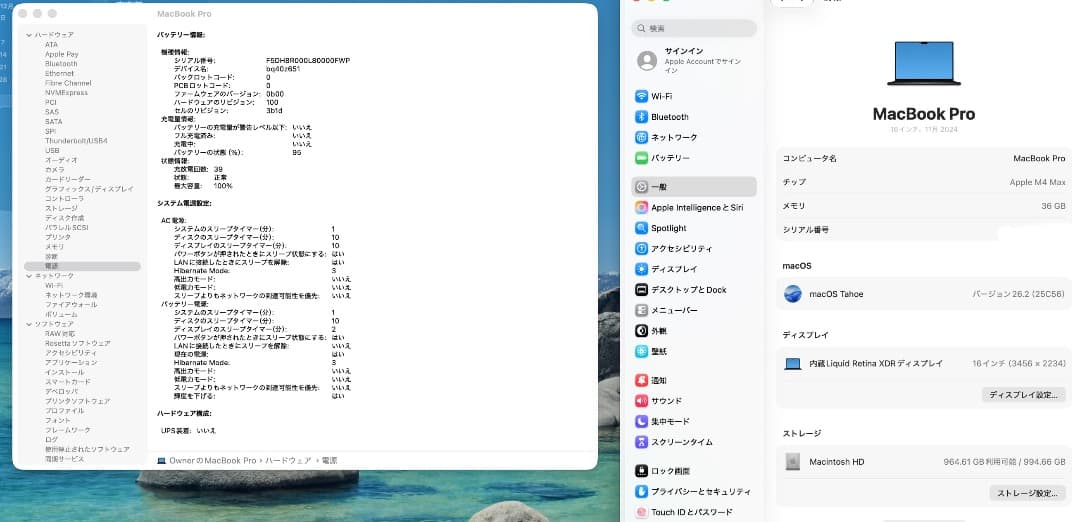
Task: Select Wi-Fi under ネットワーク in System Information
Action: click(54, 286)
